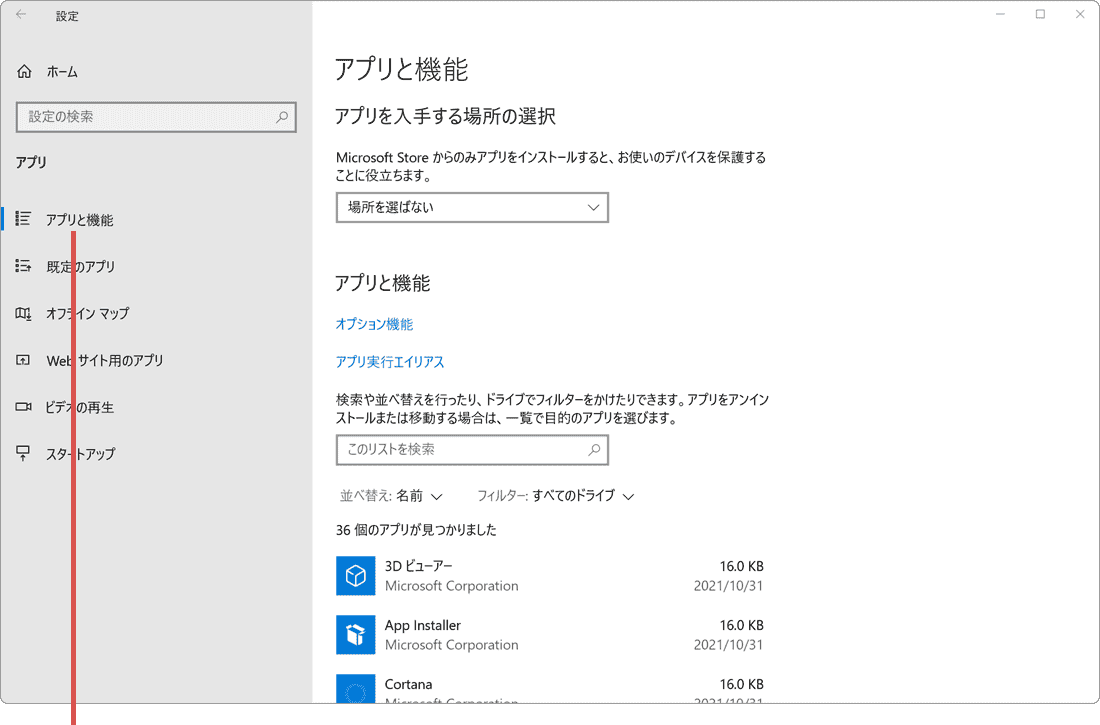The height and width of the screenshot is (725, 1100).
Task: Open the 場所を選ばない dropdown
Action: tap(472, 207)
